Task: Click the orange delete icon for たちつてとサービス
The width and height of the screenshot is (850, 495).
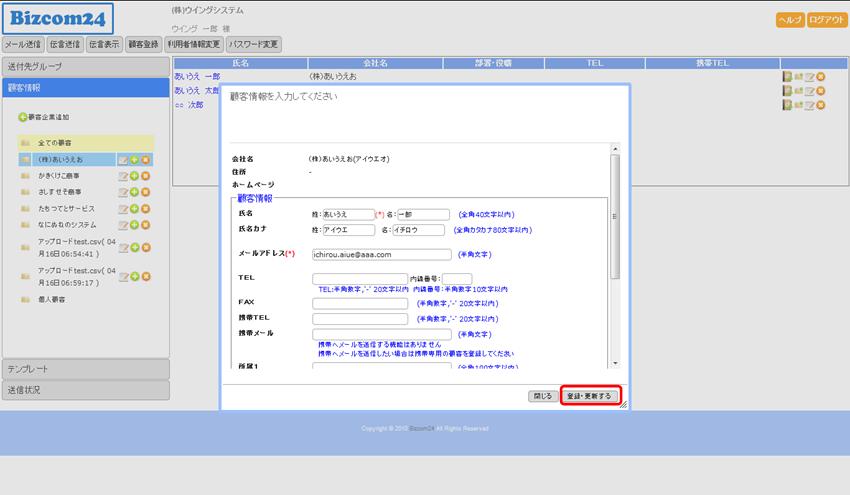Action: pyautogui.click(x=145, y=209)
